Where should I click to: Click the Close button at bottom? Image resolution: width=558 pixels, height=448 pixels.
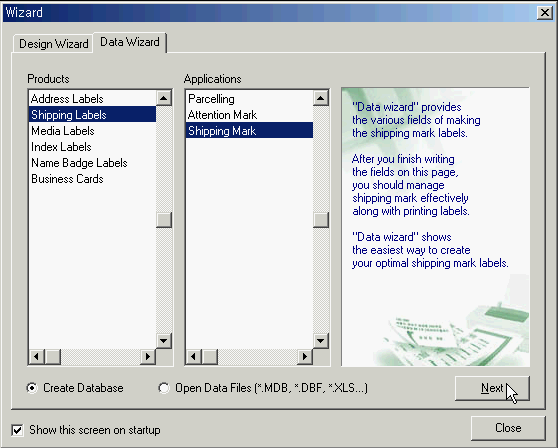point(508,428)
